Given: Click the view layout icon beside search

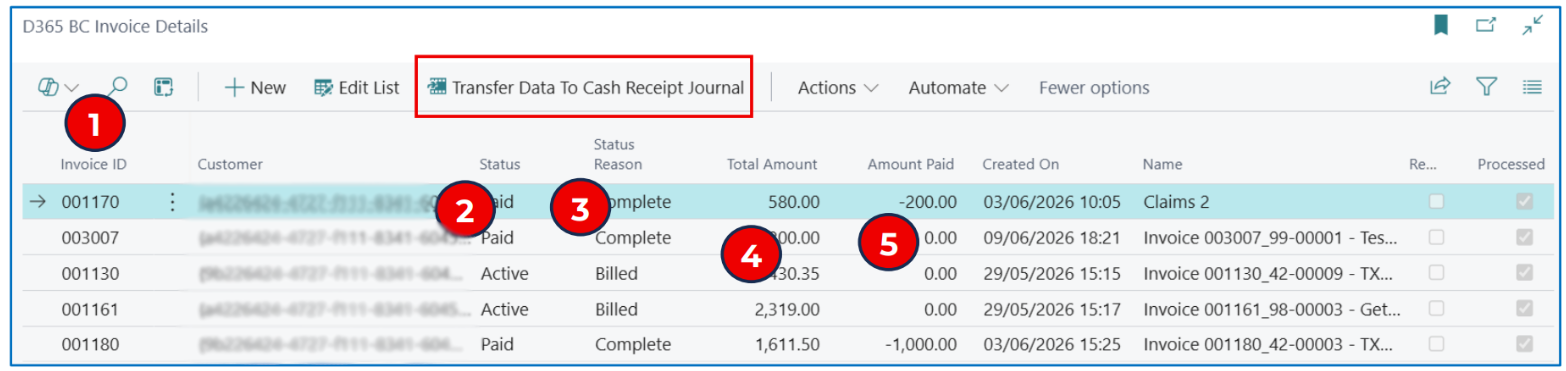Looking at the screenshot, I should tap(163, 87).
